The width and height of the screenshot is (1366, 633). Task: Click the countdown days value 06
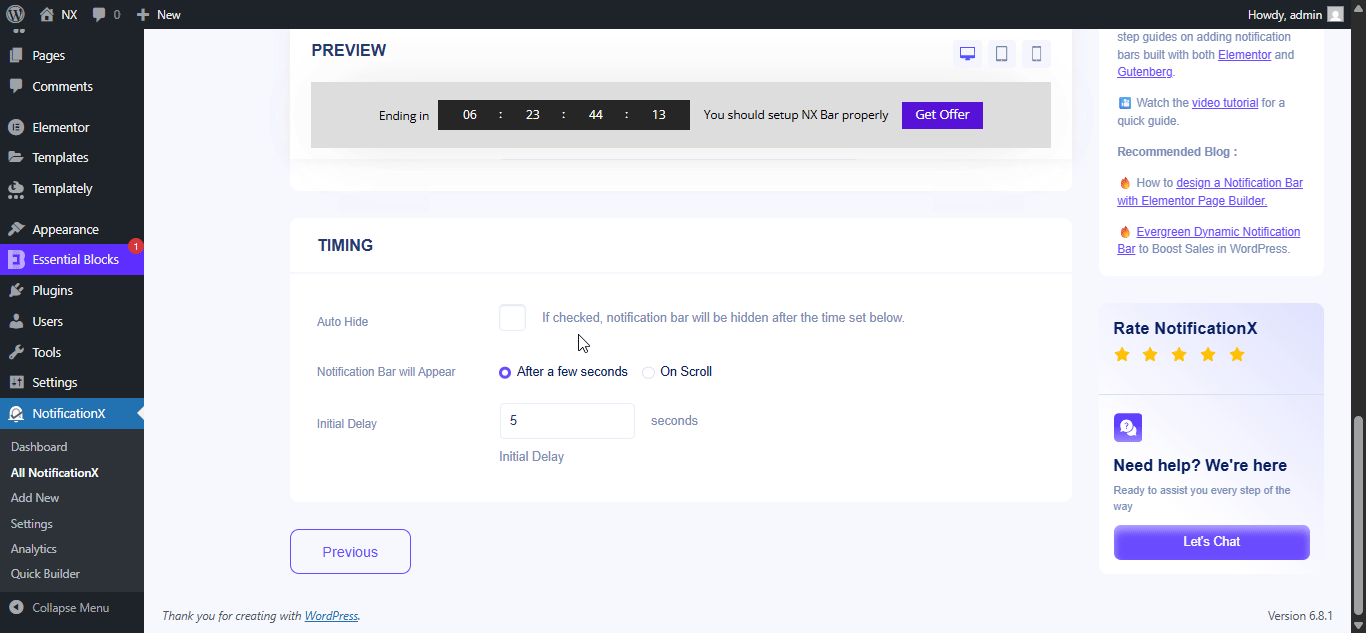470,115
